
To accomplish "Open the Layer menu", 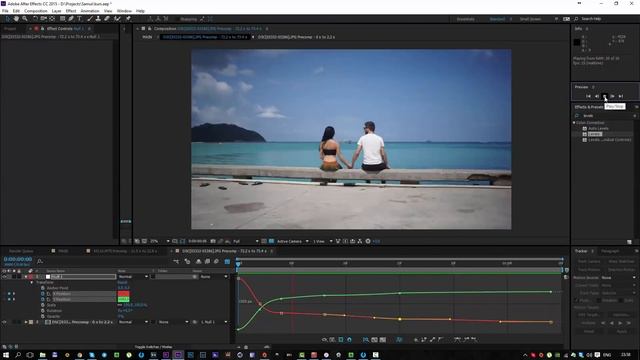I will tap(56, 11).
